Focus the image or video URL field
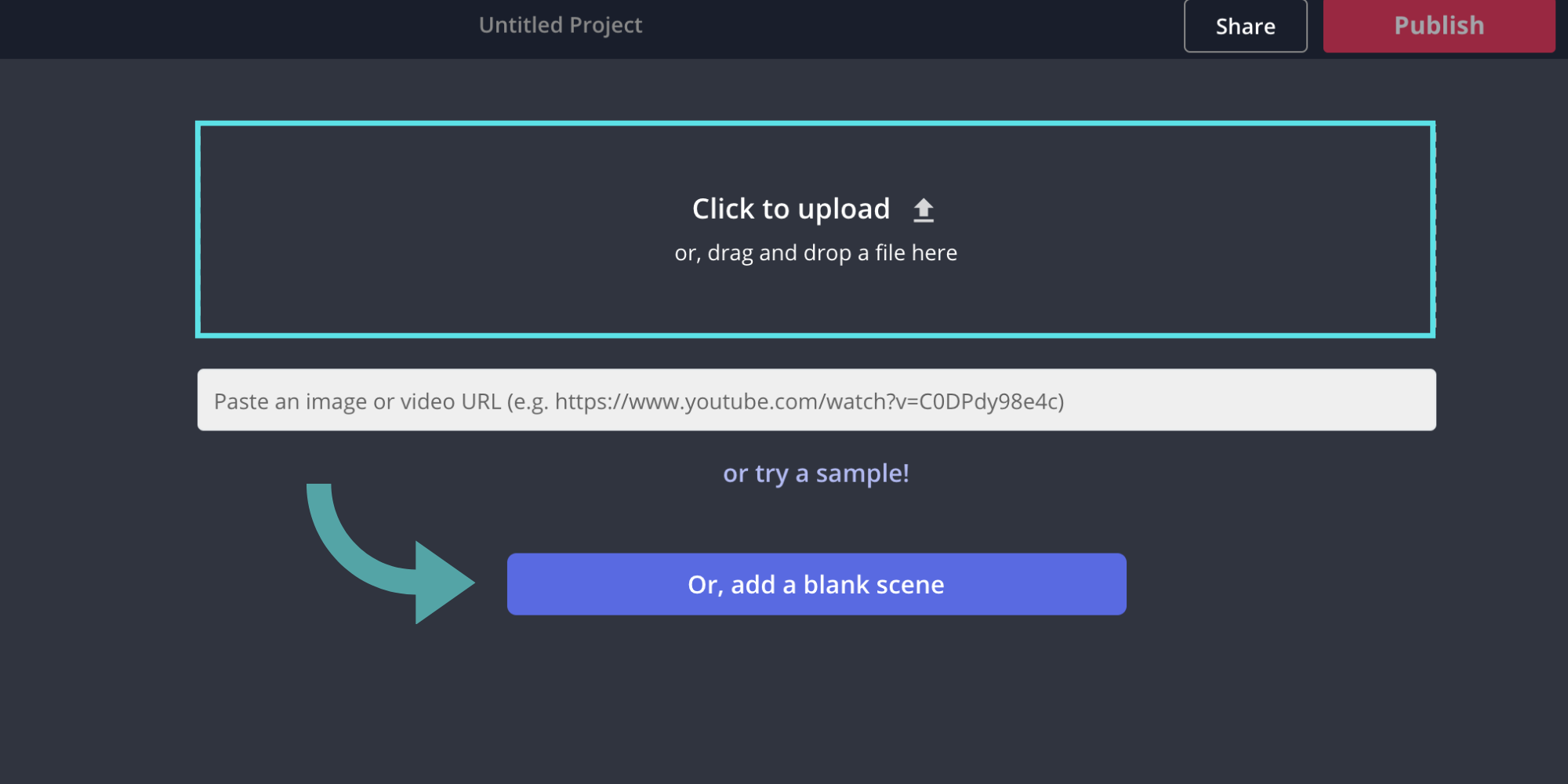The height and width of the screenshot is (784, 1568). 816,400
